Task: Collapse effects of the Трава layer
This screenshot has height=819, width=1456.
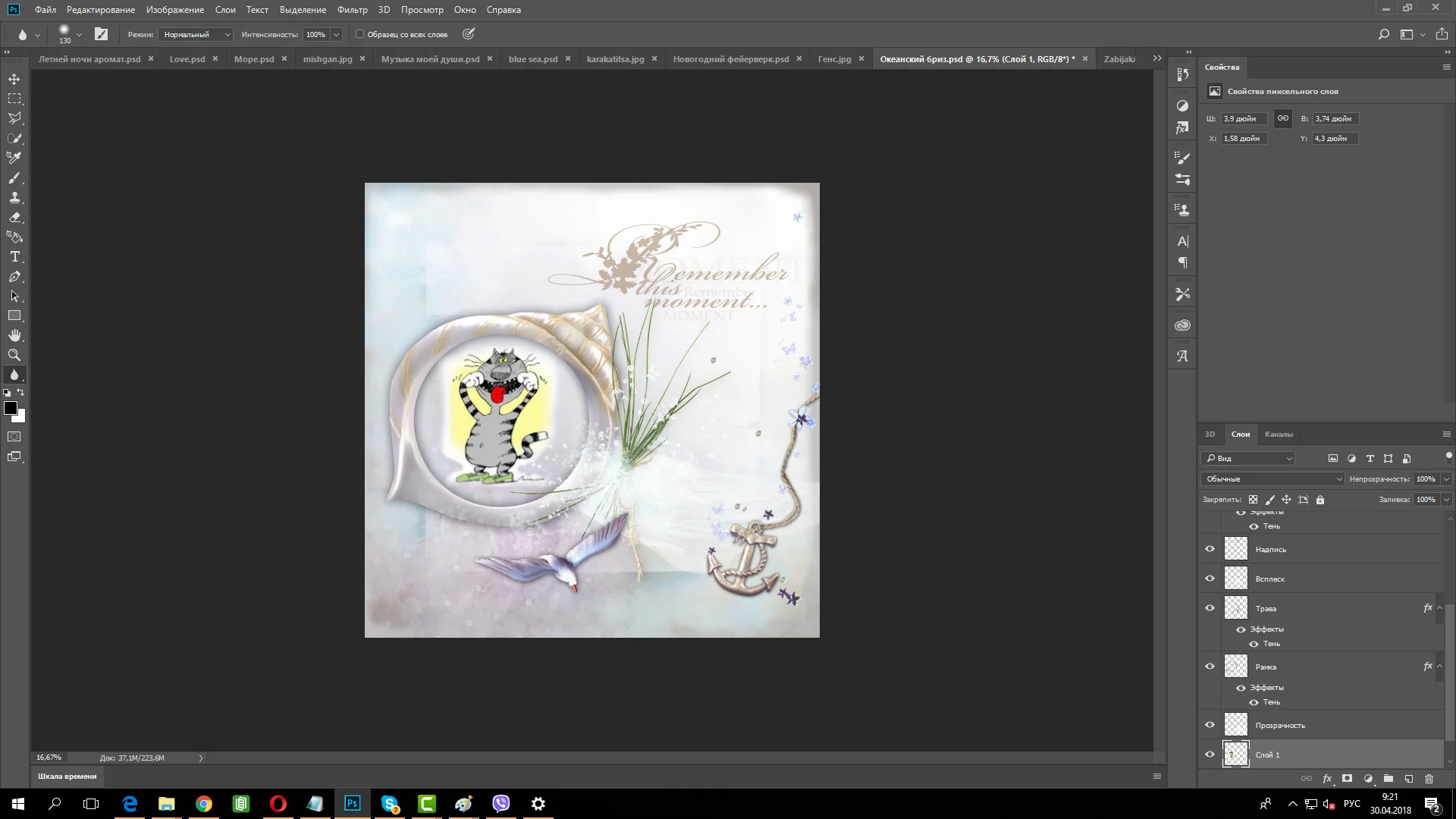Action: [x=1439, y=608]
